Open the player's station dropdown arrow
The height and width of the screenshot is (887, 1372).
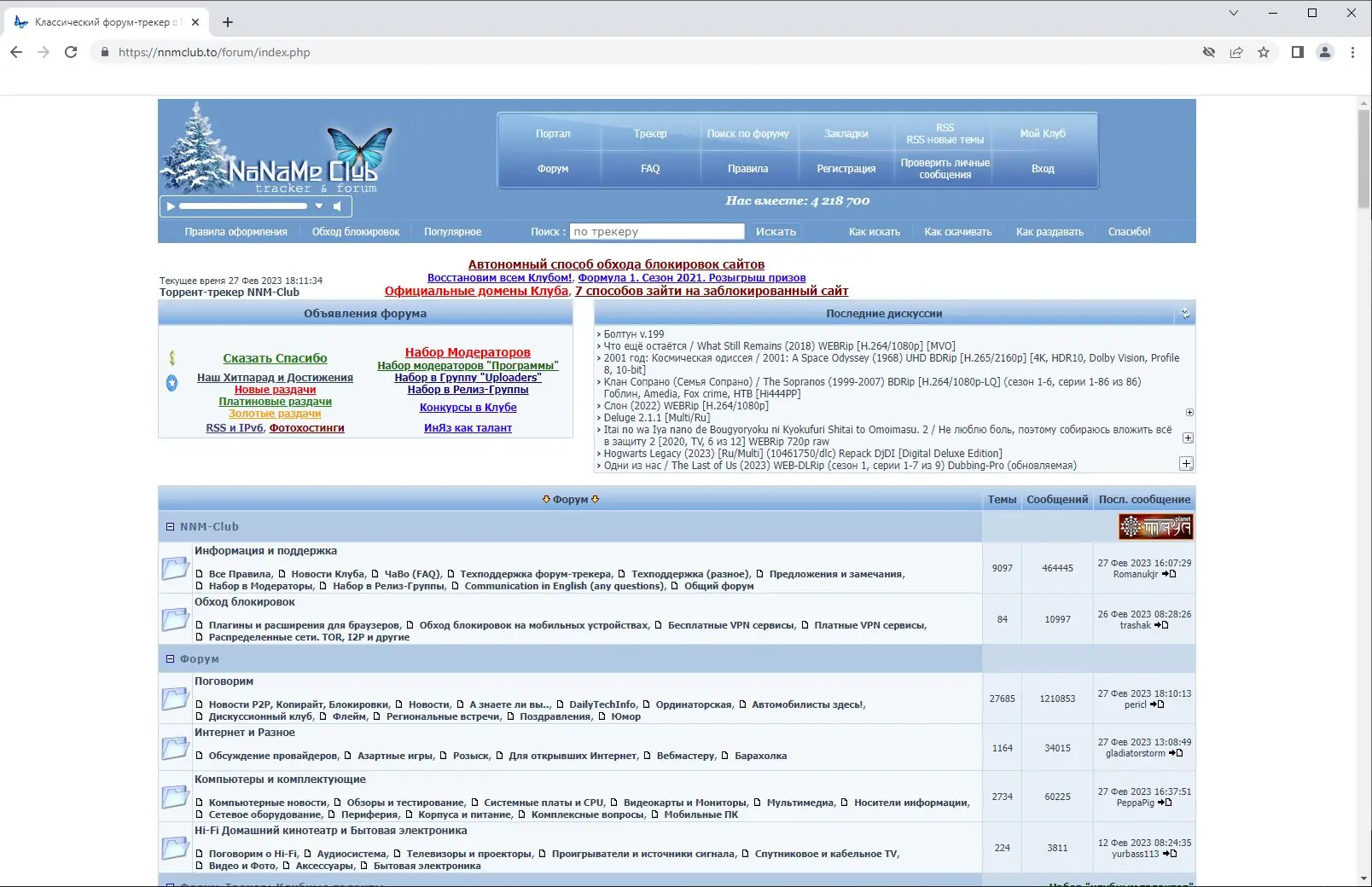coord(319,206)
